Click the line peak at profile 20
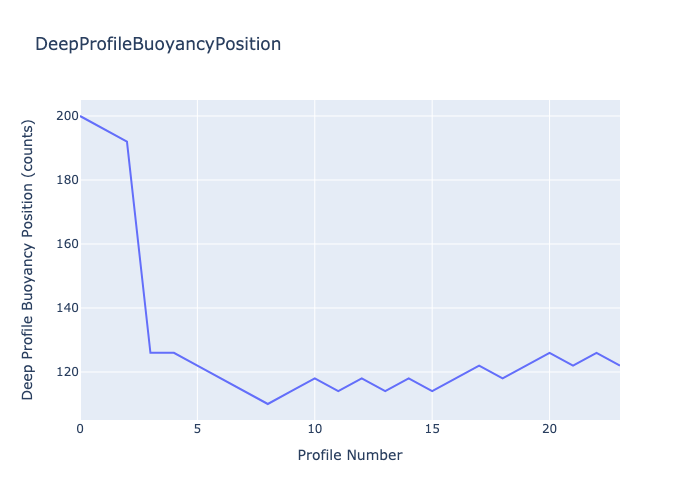Screen dimensions: 700x500 point(549,352)
